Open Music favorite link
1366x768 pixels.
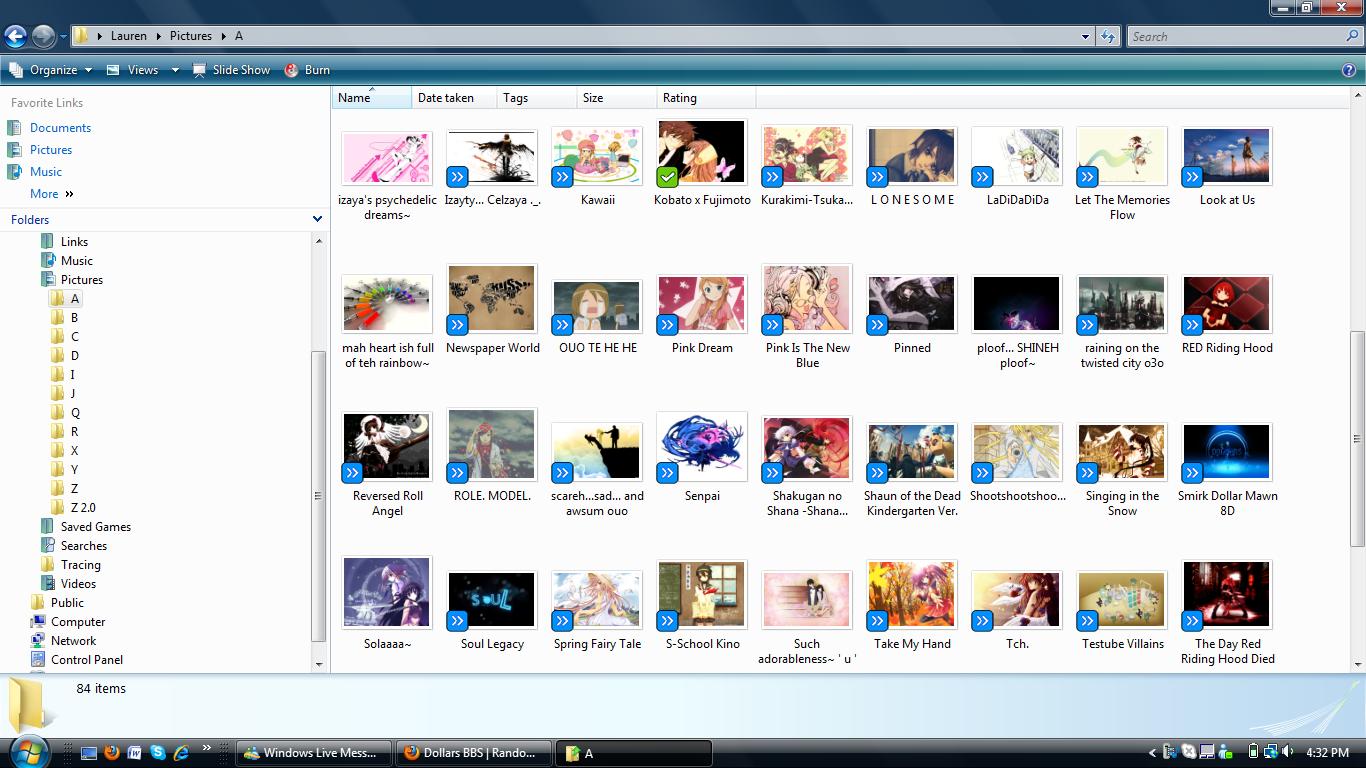coord(46,172)
